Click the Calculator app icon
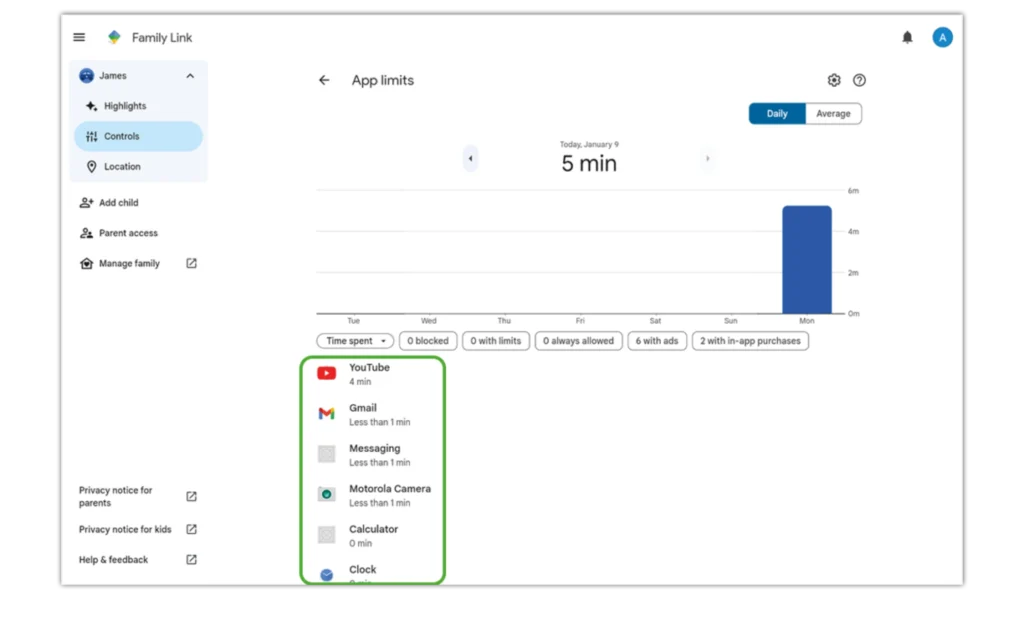 (x=327, y=535)
